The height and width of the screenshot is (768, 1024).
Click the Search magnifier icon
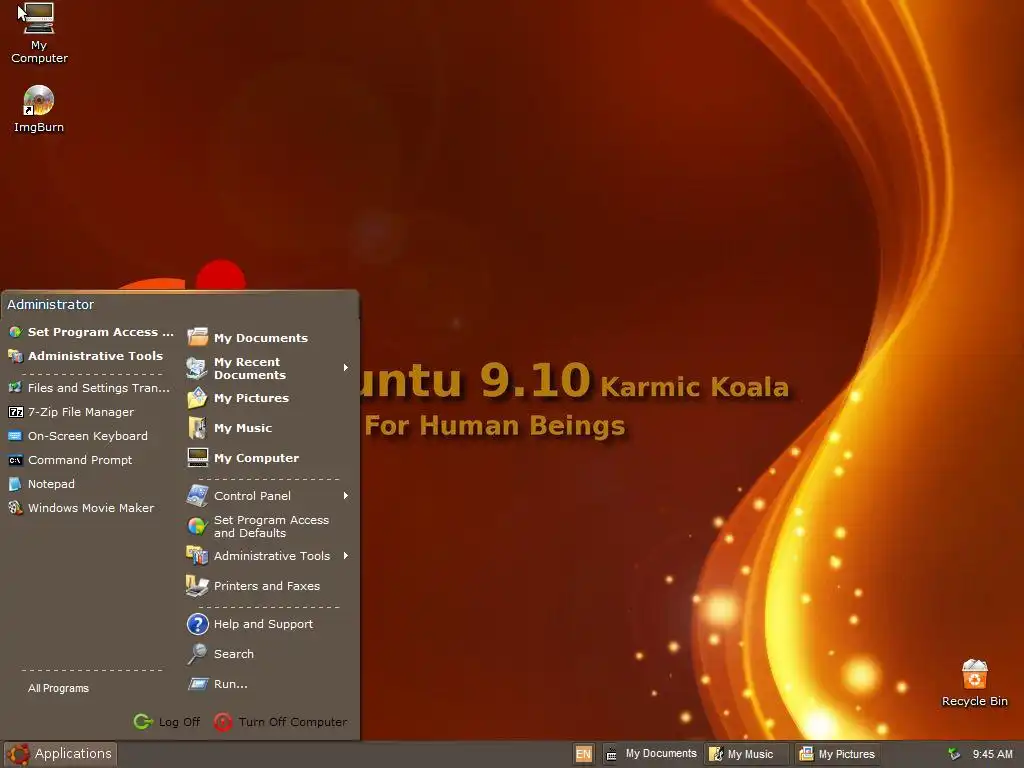(197, 654)
